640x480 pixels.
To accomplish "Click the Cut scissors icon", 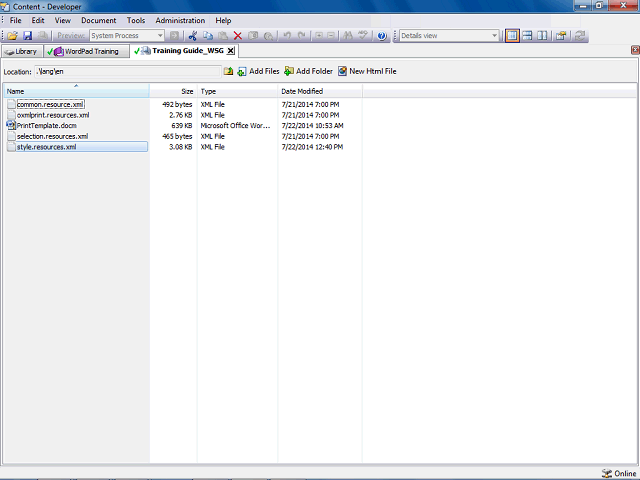I will (193, 36).
